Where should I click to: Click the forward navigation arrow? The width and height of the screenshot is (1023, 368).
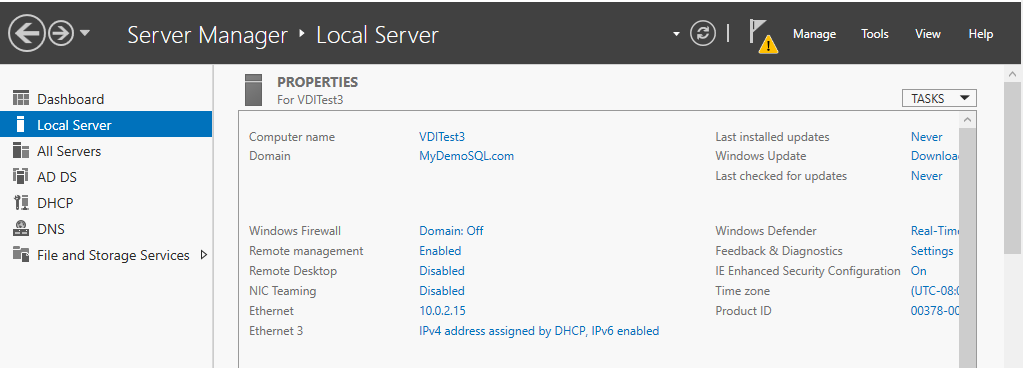point(61,33)
